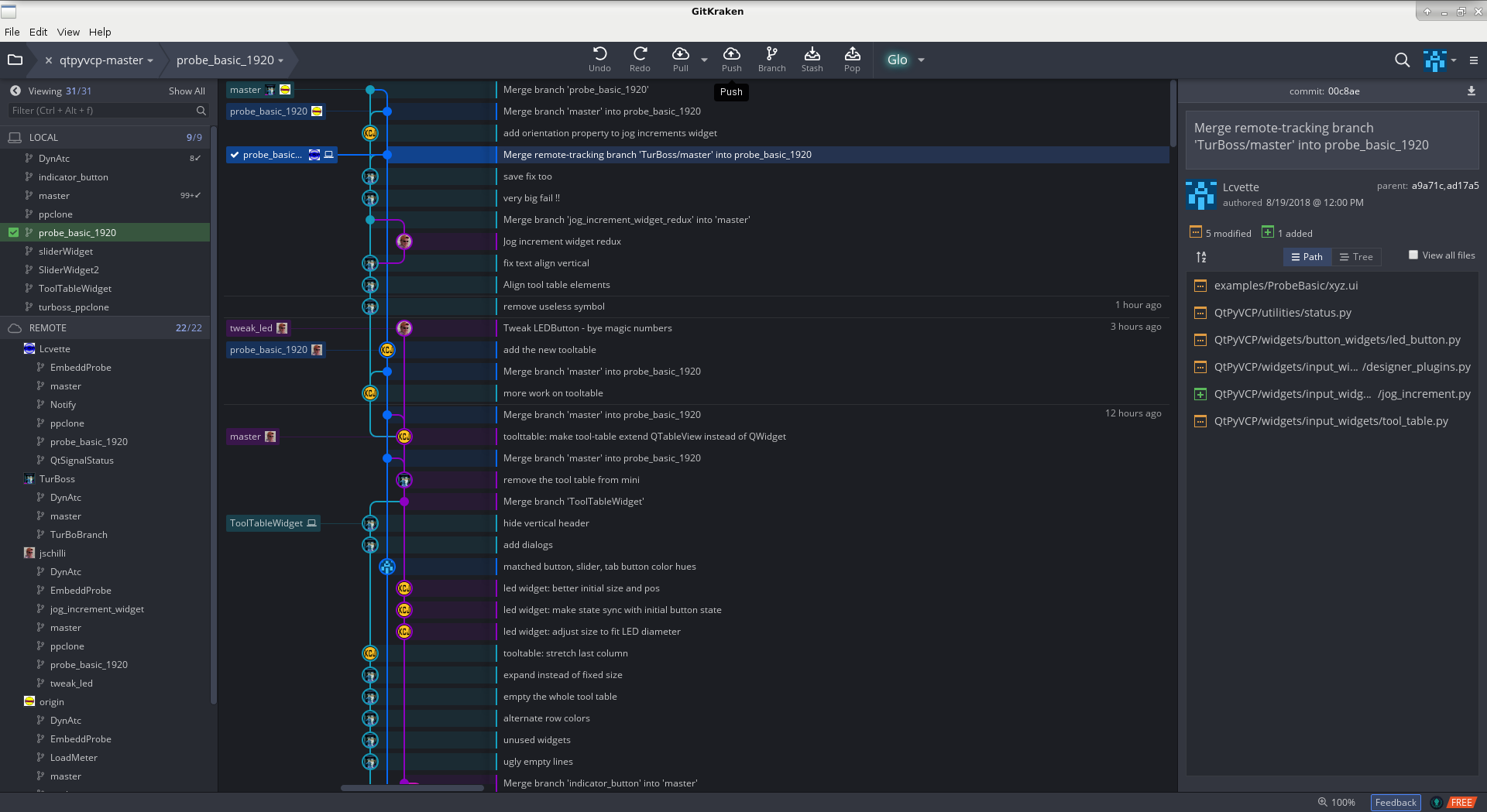Click the zoom magnifier icon in the status bar
The image size is (1487, 812).
pos(1323,802)
